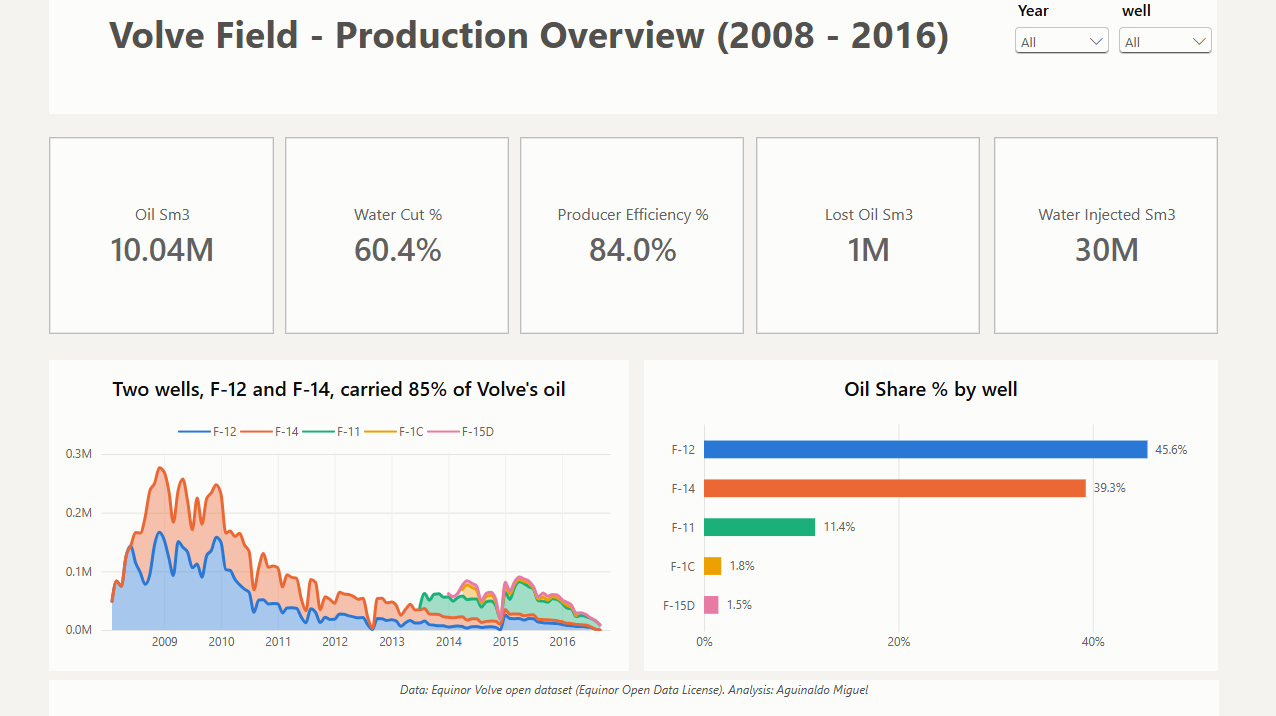The image size is (1276, 716).
Task: Click the 11.4% data label
Action: point(839,527)
